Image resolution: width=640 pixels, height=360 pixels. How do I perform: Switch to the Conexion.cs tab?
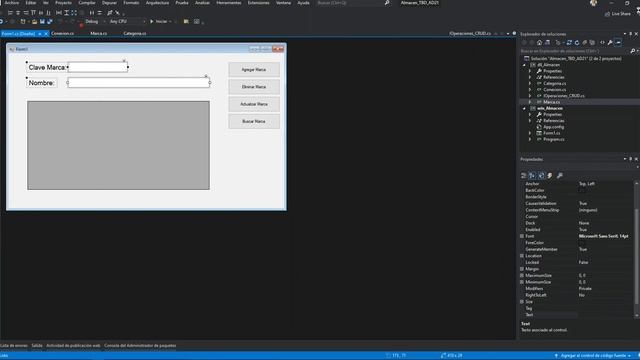[x=62, y=33]
